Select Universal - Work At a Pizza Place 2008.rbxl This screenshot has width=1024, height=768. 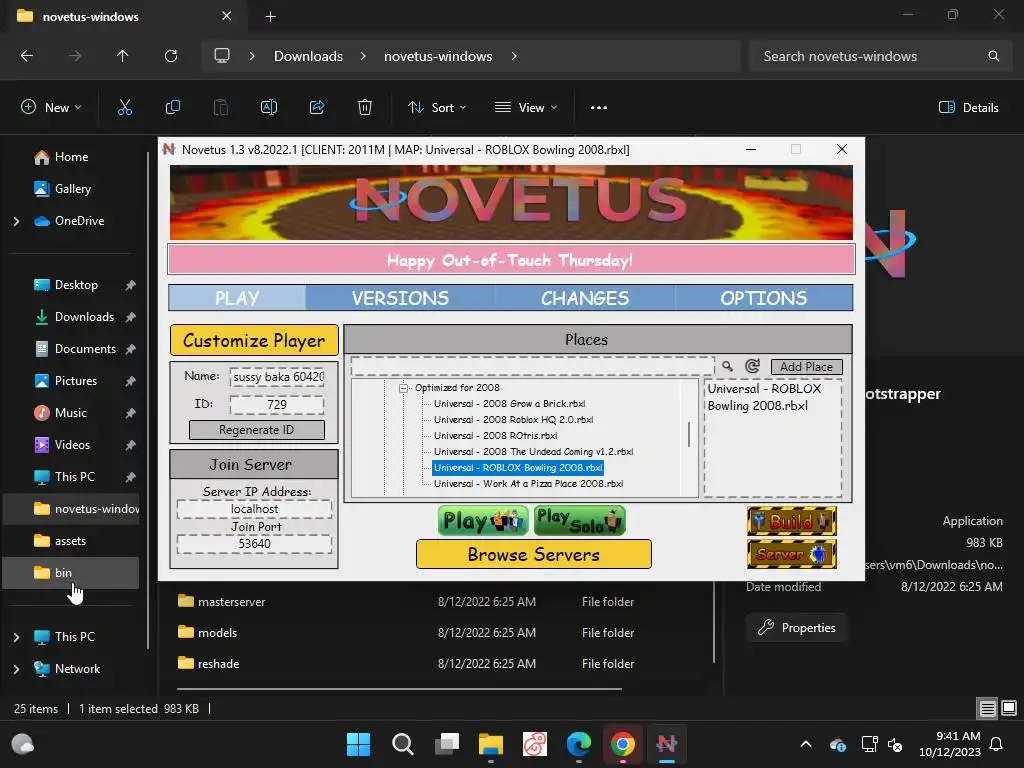tap(528, 484)
